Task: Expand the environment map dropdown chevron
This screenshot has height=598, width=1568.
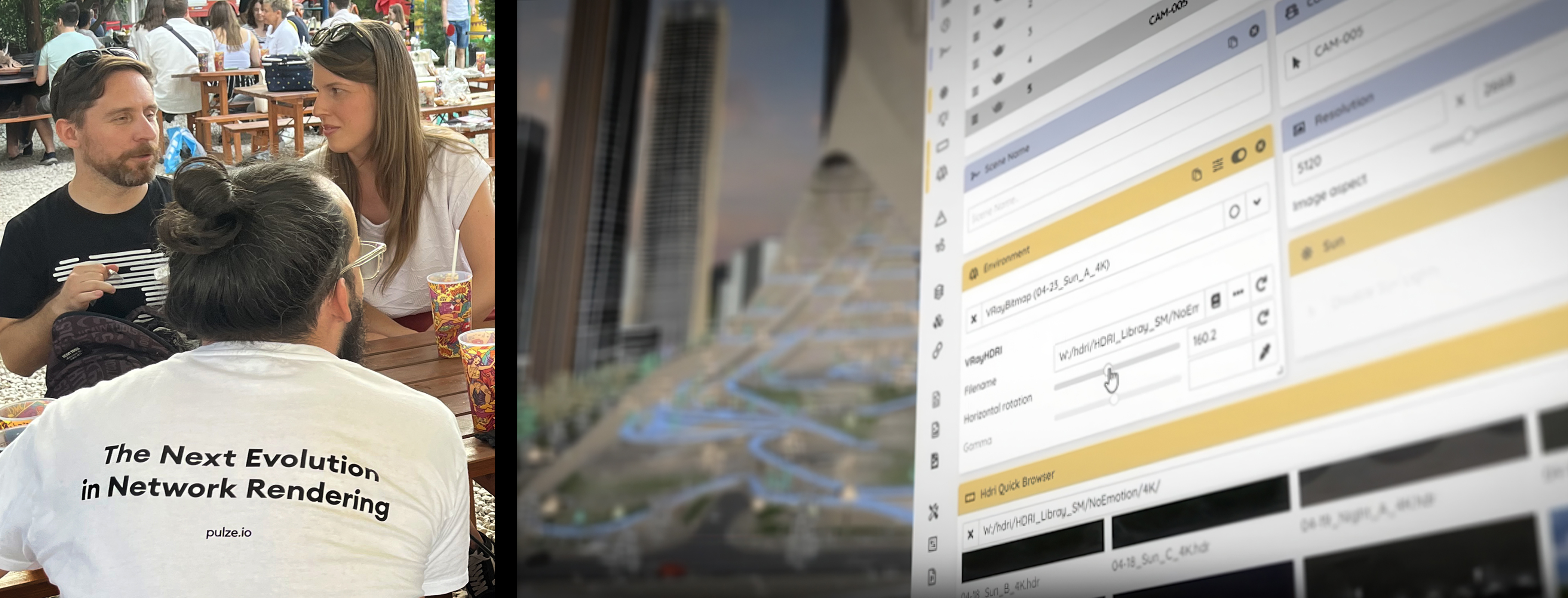Action: point(1257,202)
